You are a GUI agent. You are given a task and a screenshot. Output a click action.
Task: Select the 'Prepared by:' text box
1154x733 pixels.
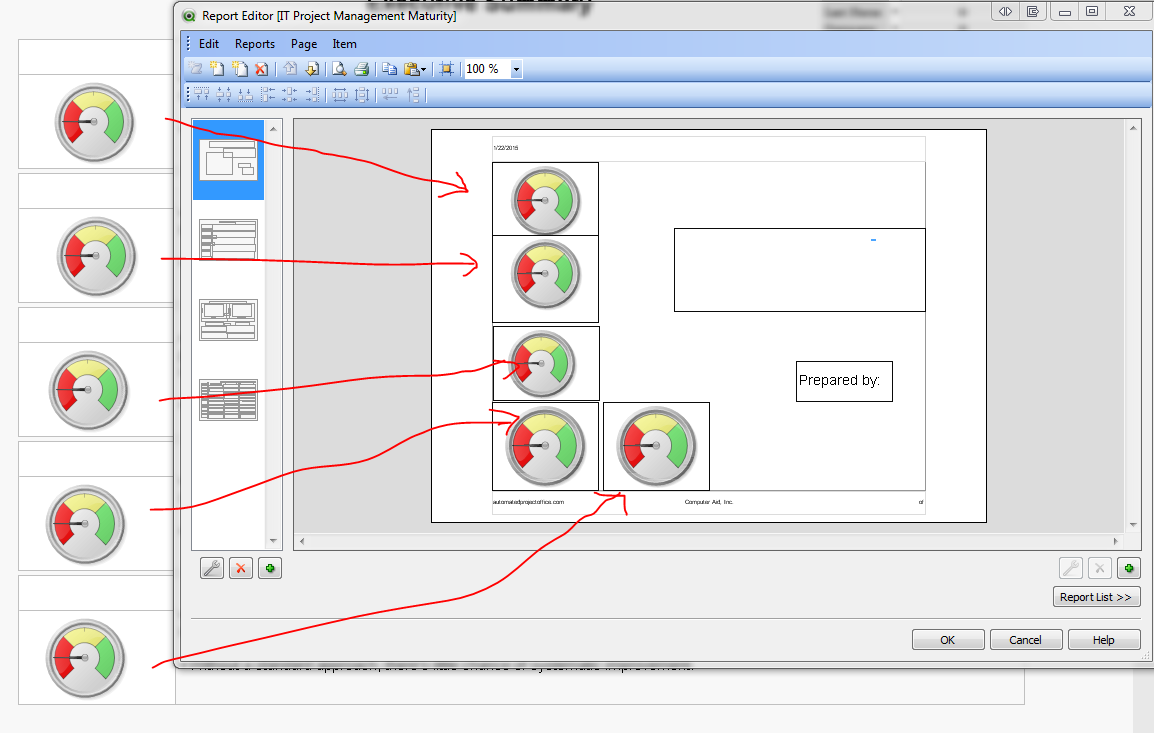844,381
